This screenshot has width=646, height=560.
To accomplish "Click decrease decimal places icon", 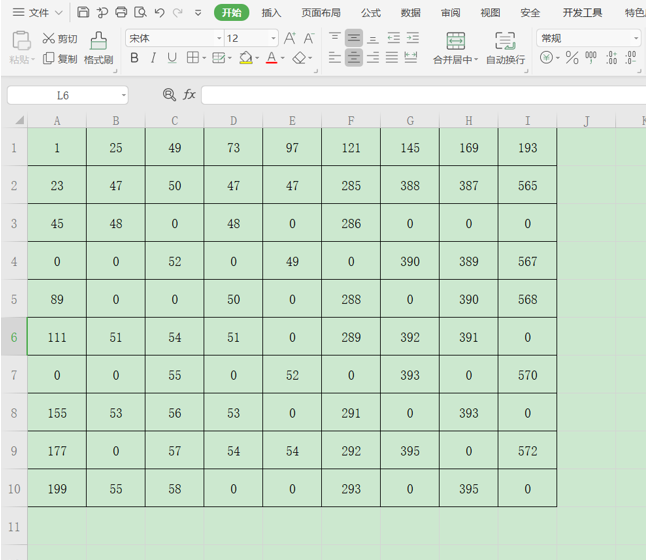I will click(631, 58).
